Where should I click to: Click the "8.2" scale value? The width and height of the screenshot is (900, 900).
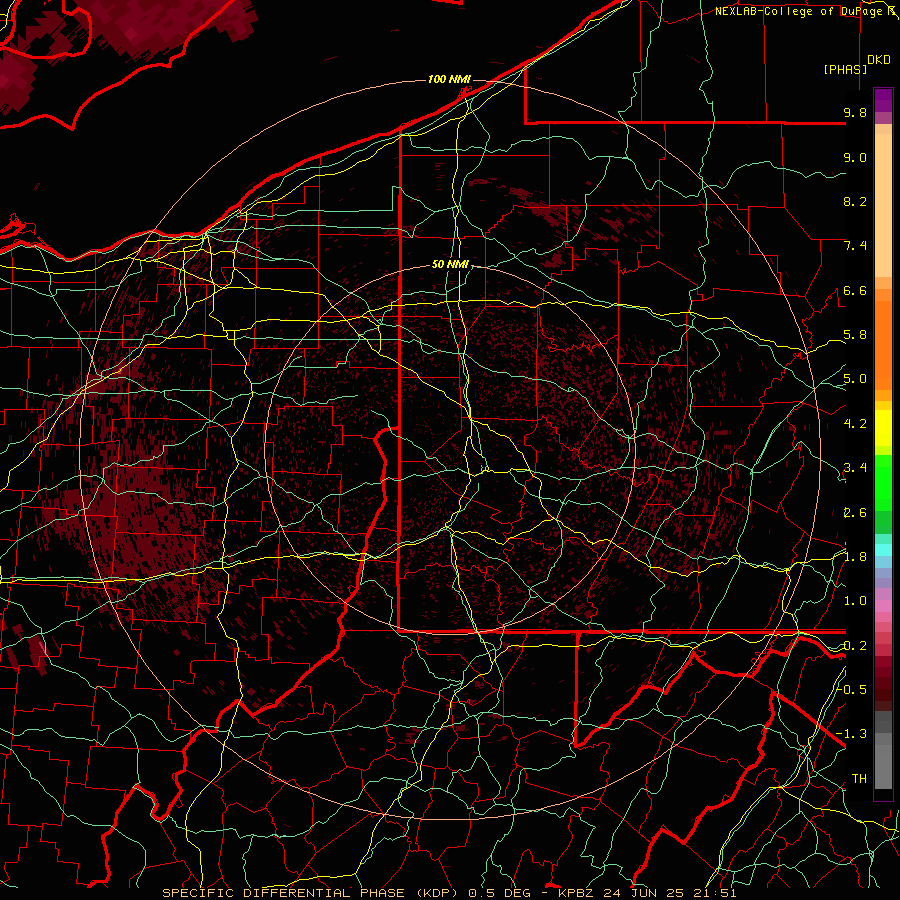pos(855,201)
